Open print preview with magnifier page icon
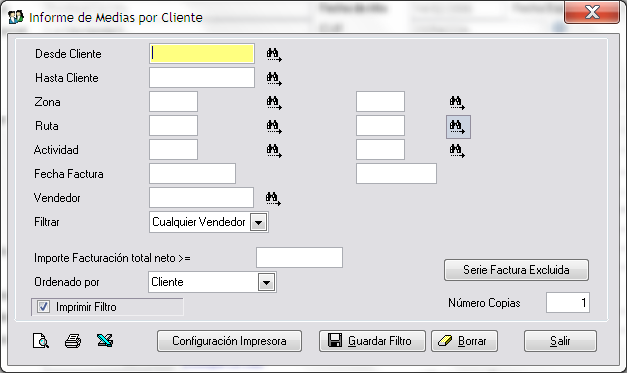This screenshot has height=373, width=627. click(x=40, y=341)
